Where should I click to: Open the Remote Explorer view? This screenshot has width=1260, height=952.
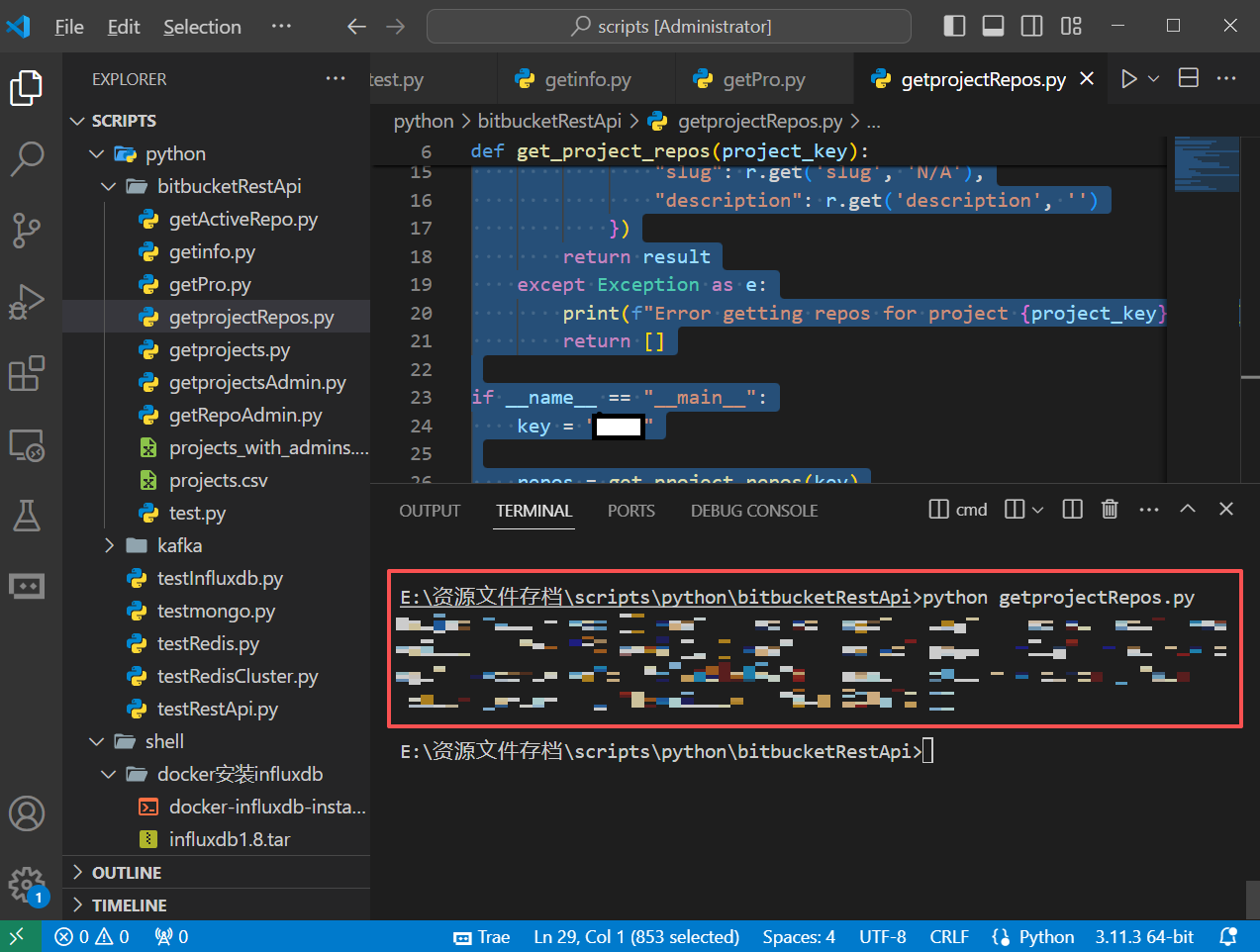[x=27, y=445]
